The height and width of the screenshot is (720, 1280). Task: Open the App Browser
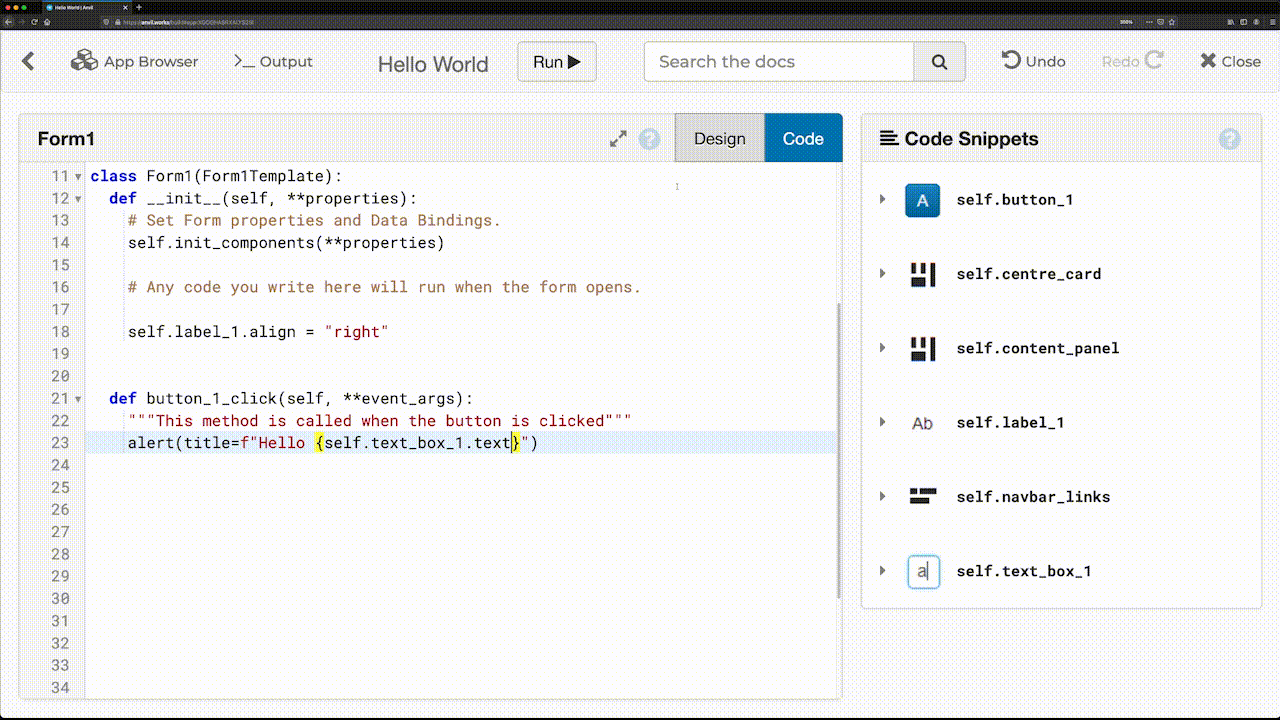tap(134, 61)
